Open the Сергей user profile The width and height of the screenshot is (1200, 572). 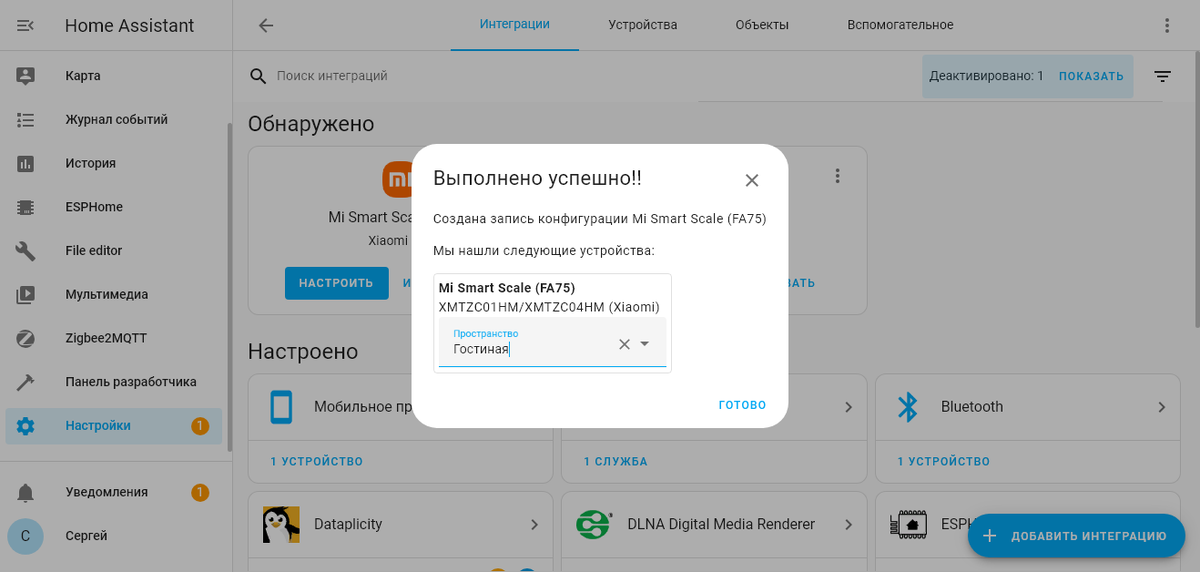(113, 536)
